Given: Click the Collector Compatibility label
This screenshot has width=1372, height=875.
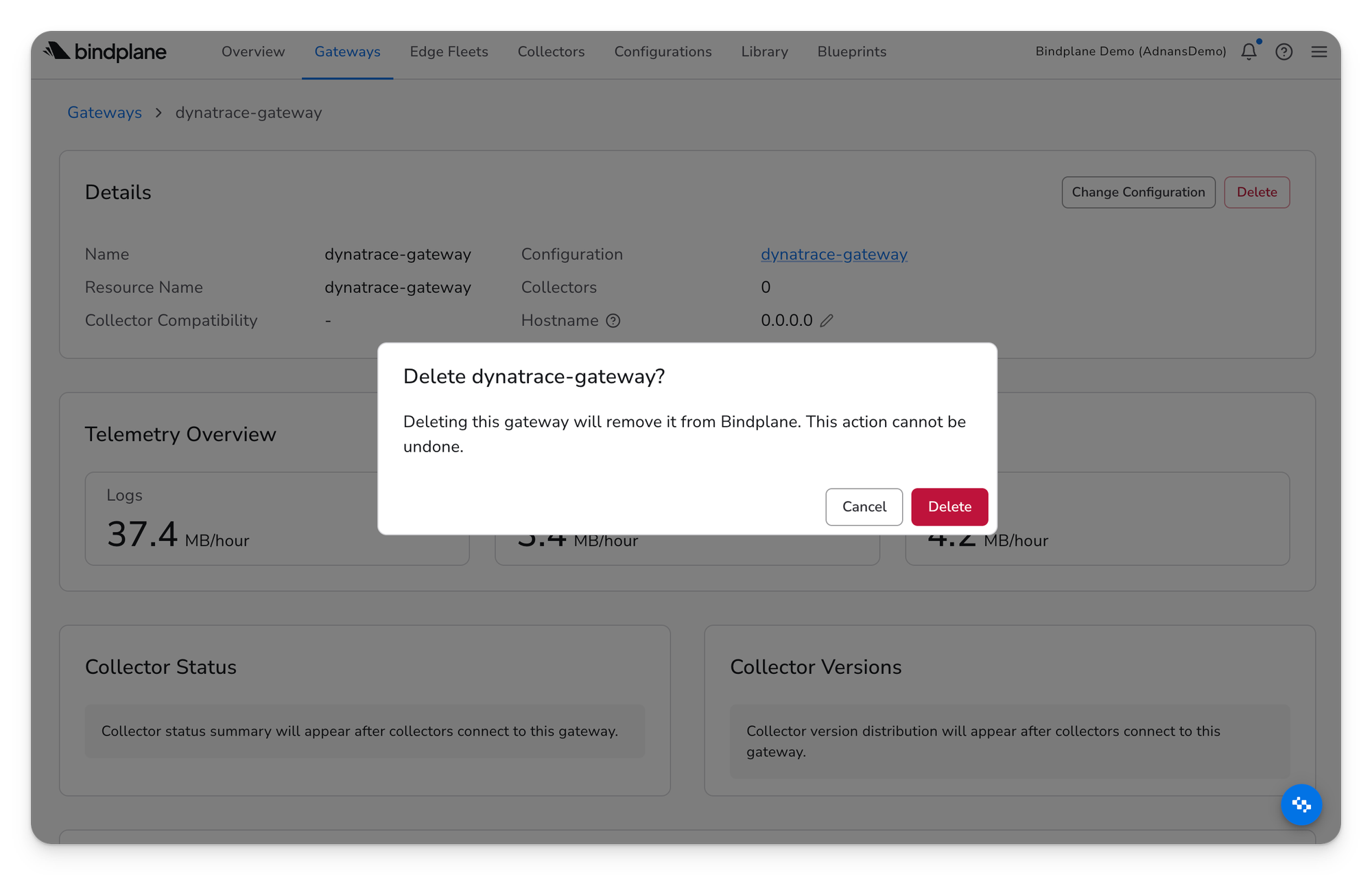Looking at the screenshot, I should click(x=171, y=320).
